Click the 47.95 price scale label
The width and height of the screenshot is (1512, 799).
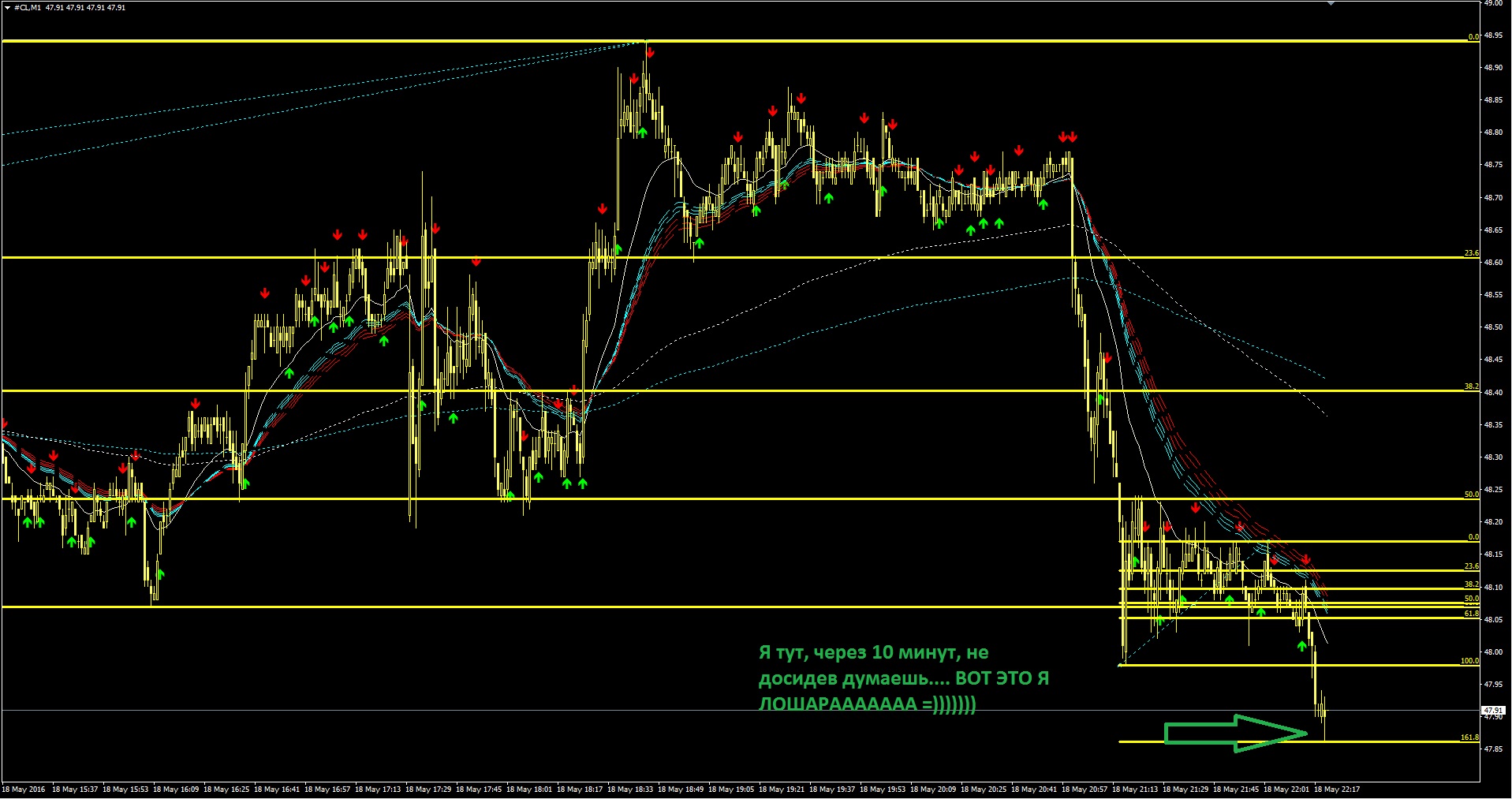1493,685
